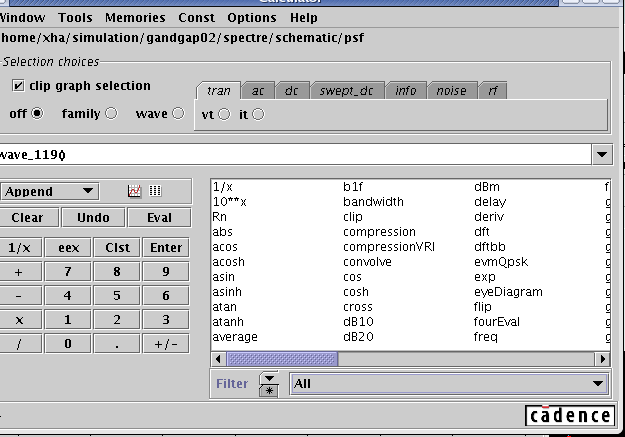Switch to the ac tab
The height and width of the screenshot is (437, 625).
pyautogui.click(x=257, y=91)
